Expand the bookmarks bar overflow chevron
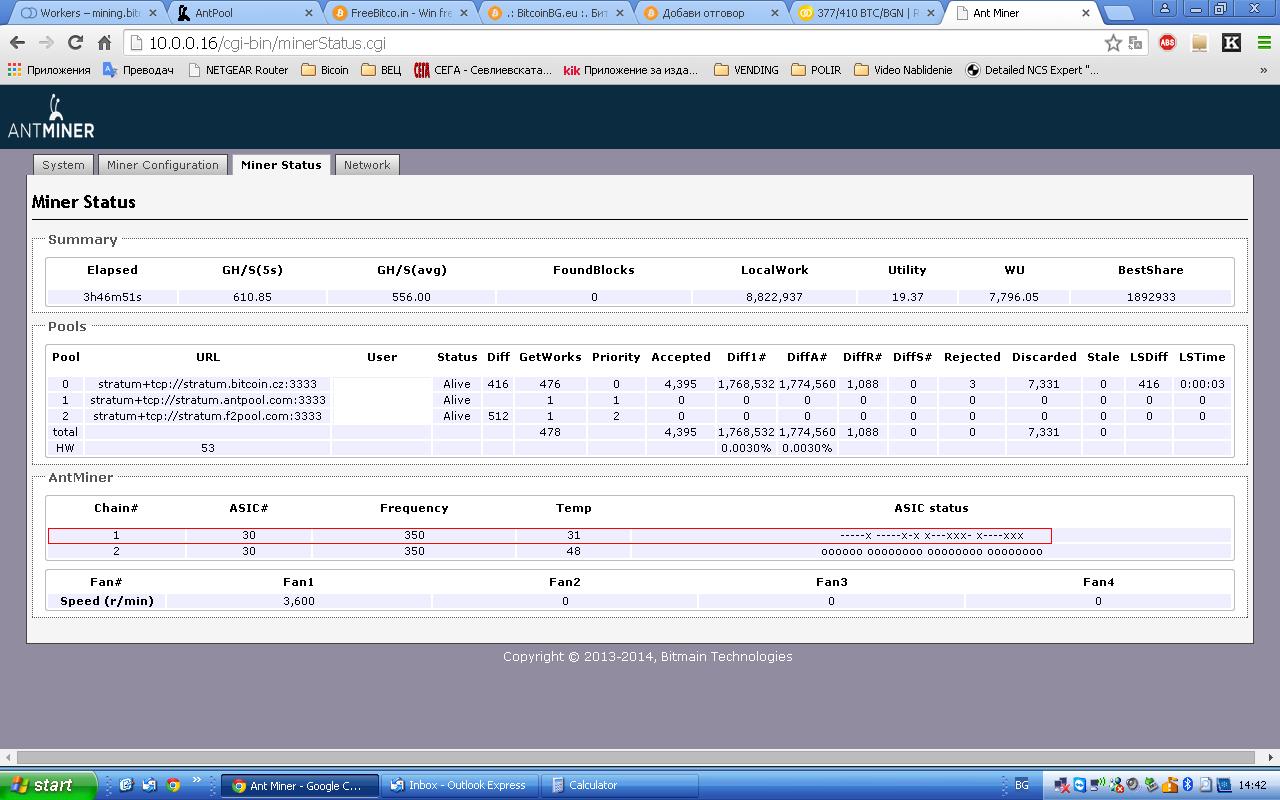 [x=1263, y=70]
